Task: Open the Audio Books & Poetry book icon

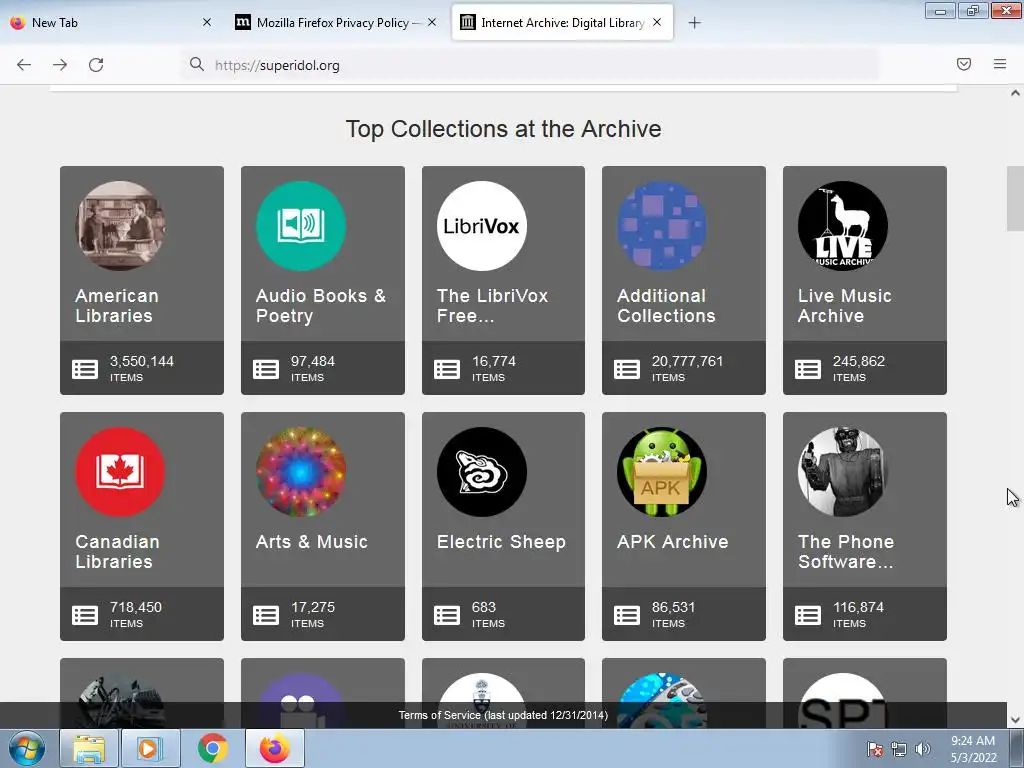Action: tap(301, 226)
